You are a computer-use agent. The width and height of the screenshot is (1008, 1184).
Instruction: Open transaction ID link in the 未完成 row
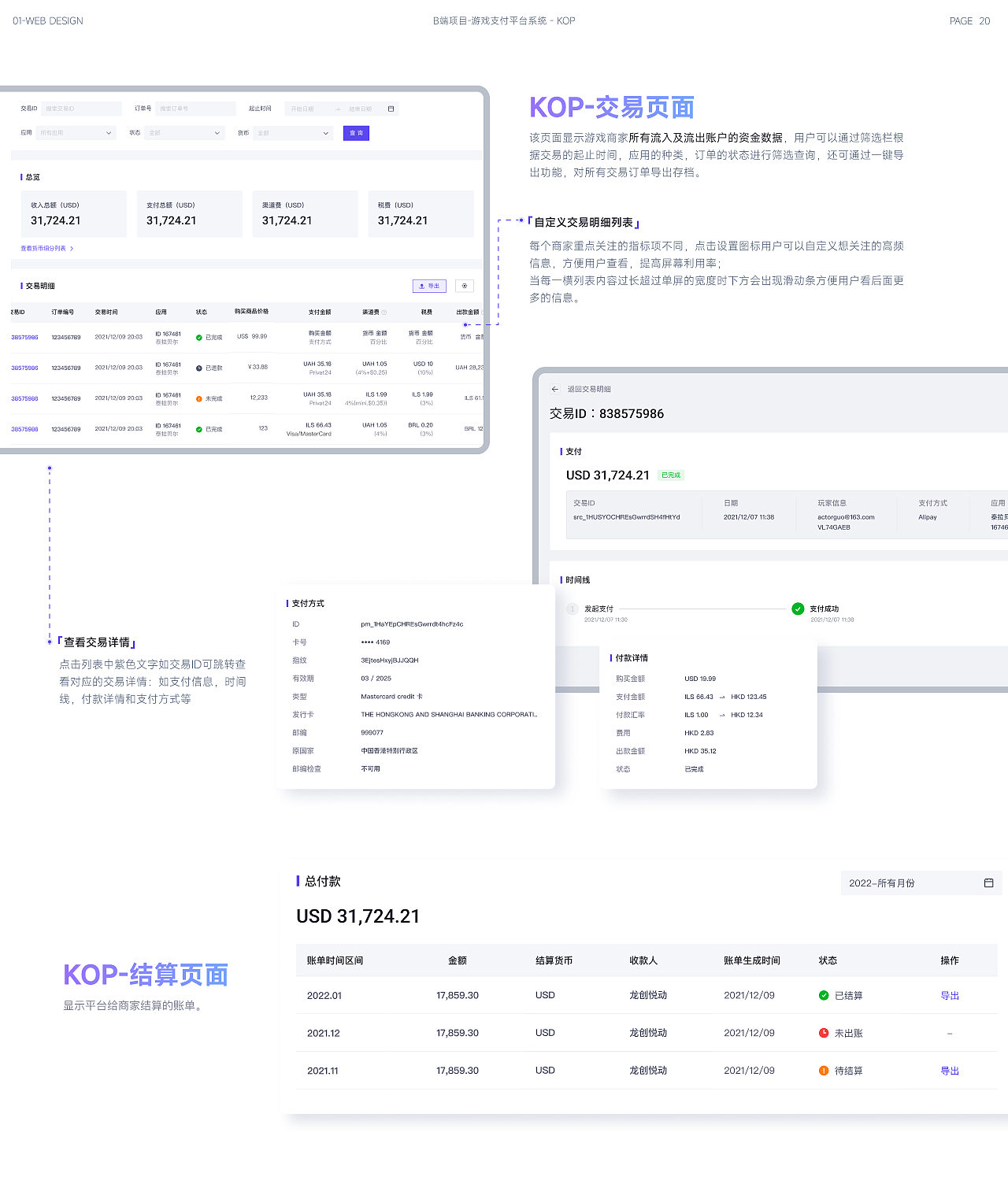pos(24,399)
